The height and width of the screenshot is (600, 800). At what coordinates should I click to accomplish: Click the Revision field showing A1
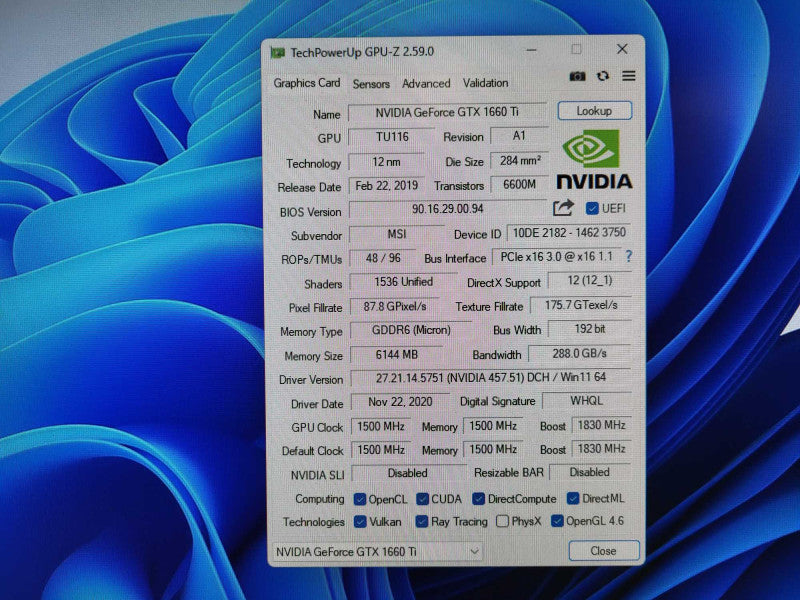click(519, 136)
